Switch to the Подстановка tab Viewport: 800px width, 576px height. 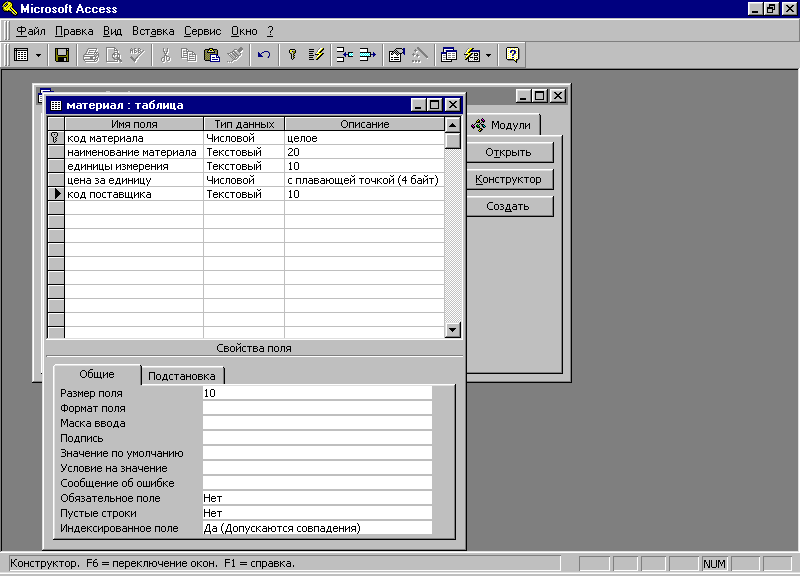pos(182,376)
